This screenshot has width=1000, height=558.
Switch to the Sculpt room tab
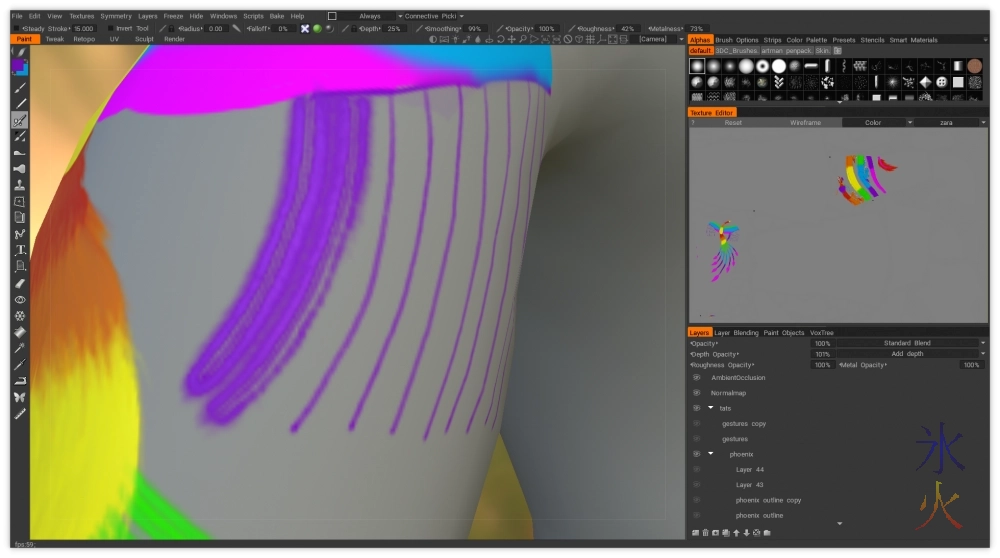tap(144, 39)
